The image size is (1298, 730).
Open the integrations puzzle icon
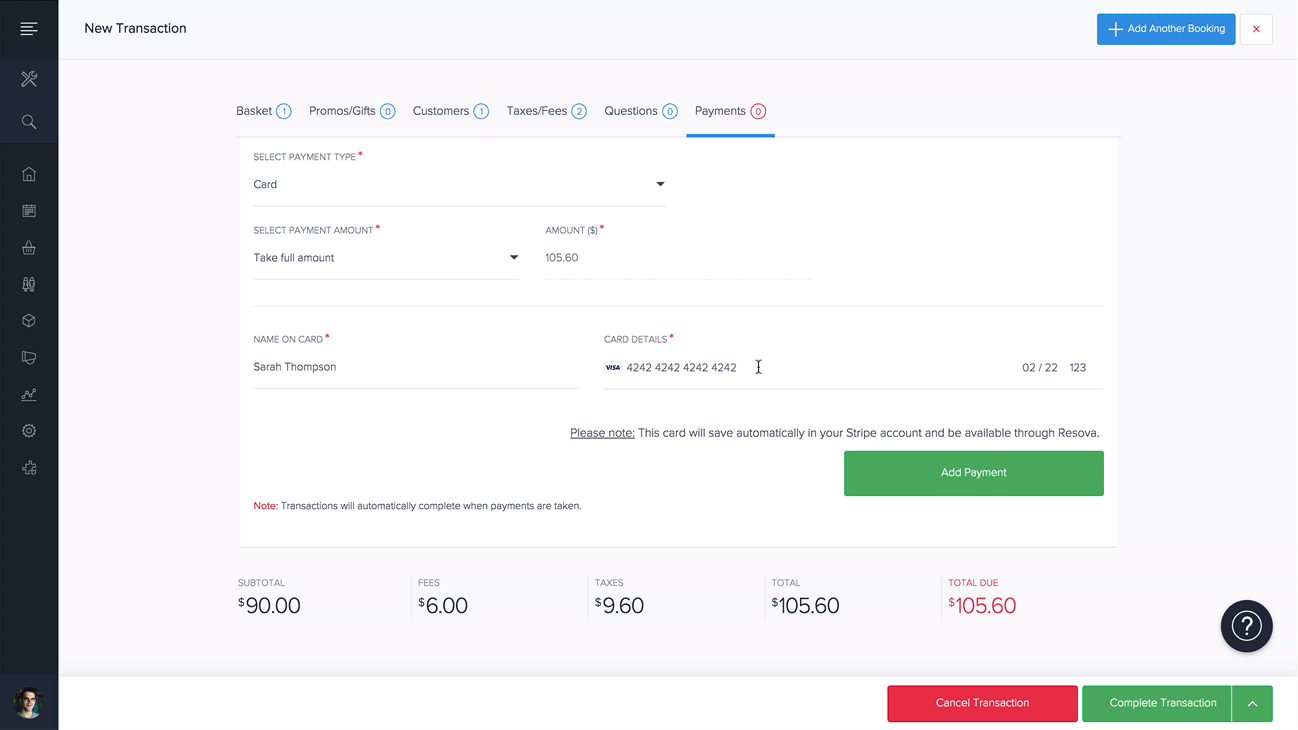tap(29, 467)
